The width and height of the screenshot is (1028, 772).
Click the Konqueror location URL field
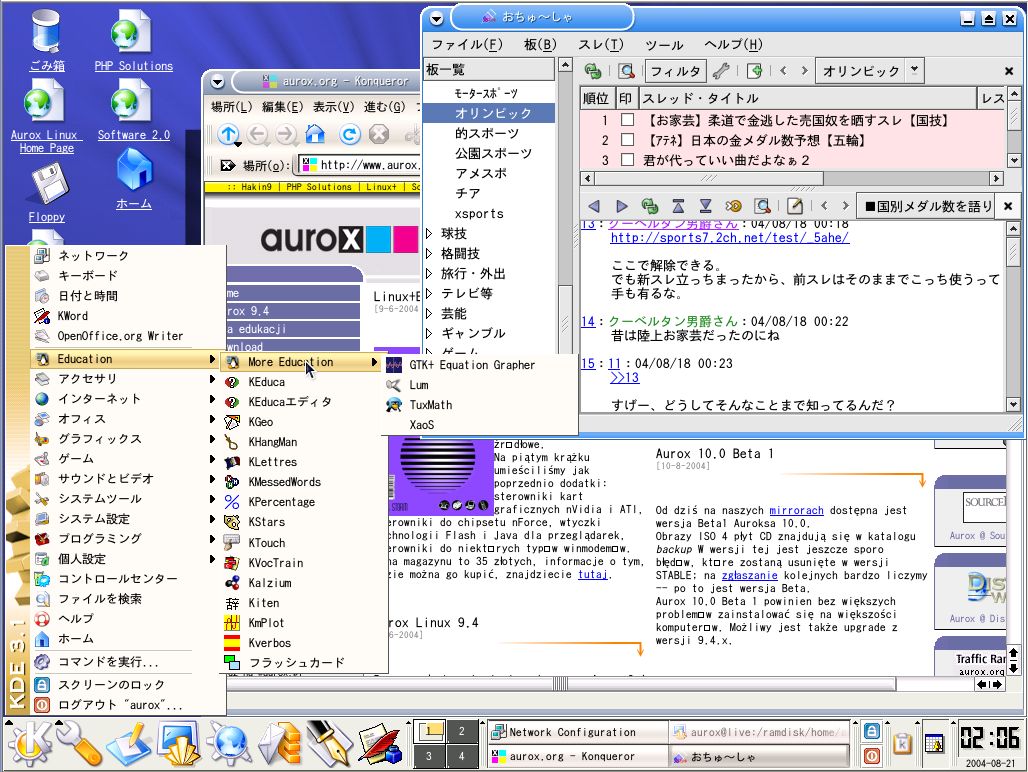click(359, 165)
